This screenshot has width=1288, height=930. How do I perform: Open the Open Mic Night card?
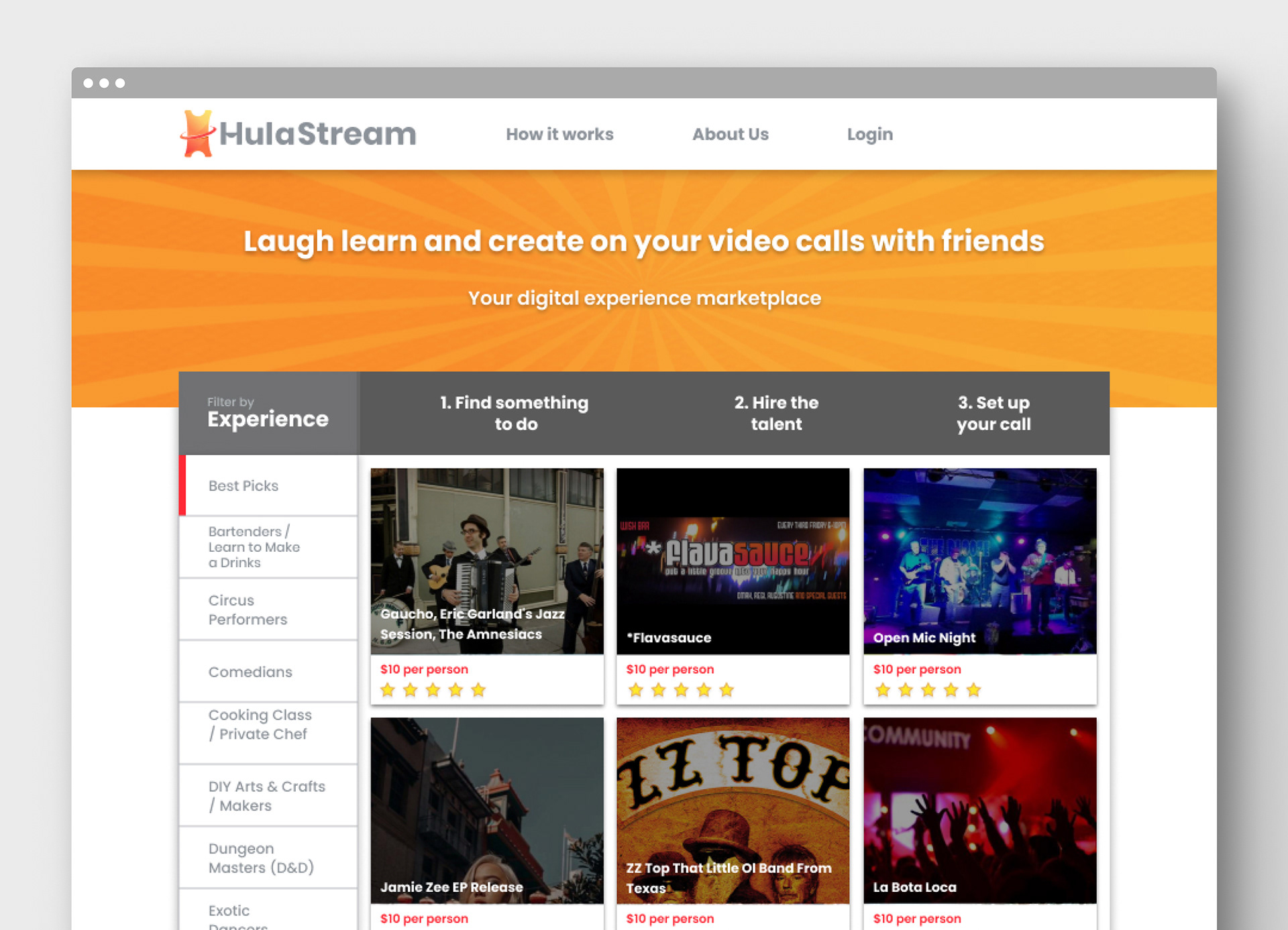pyautogui.click(x=979, y=561)
